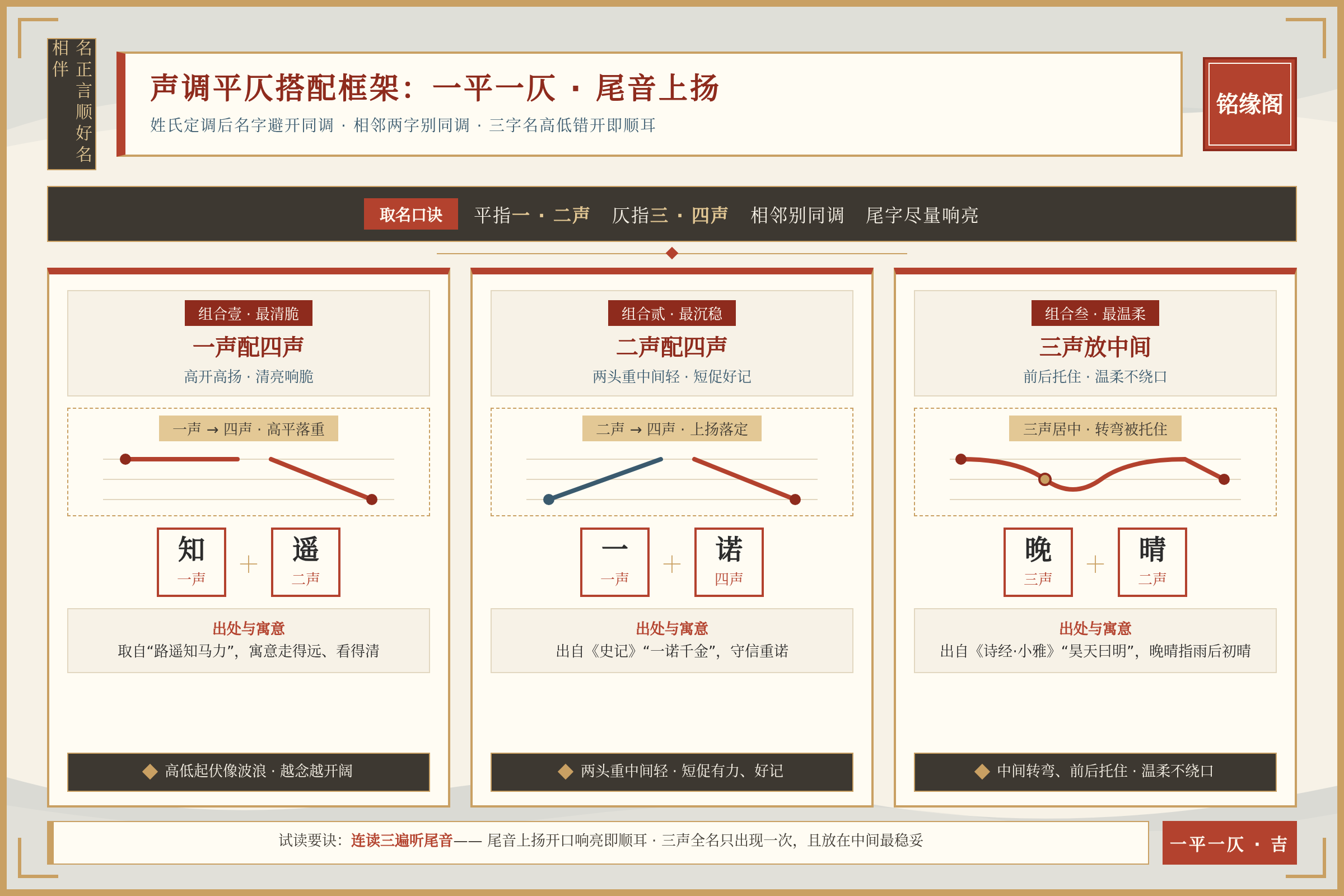This screenshot has width=1344, height=896.
Task: Select the 晴 character tile
Action: 1152,562
